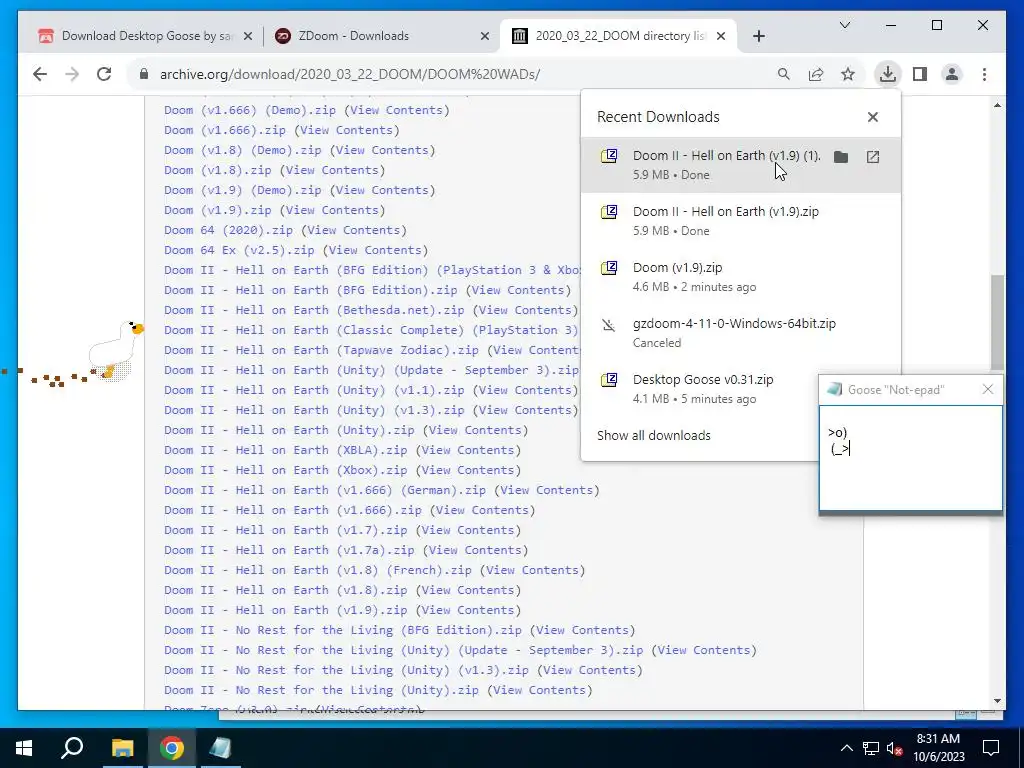View Contents of Doom II Hell on Earth (v1.9).zip
This screenshot has width=1024, height=768.
point(468,610)
